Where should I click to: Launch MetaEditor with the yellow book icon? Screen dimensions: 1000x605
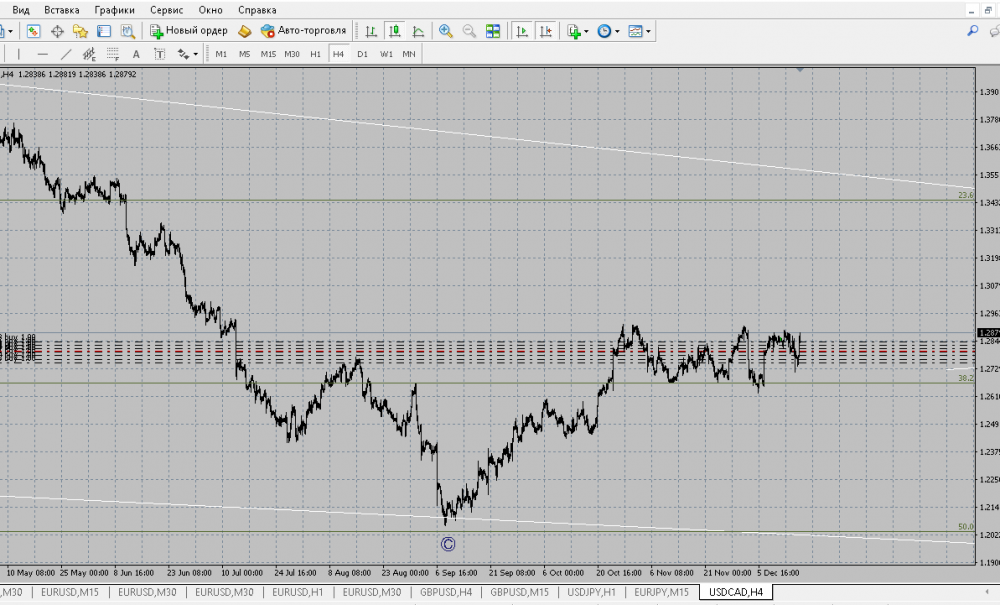(245, 31)
